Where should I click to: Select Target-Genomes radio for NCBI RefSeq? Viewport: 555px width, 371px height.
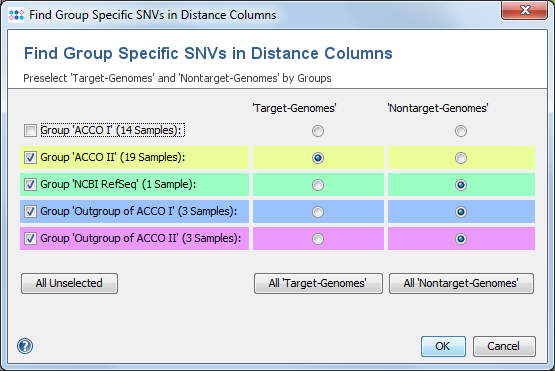318,185
